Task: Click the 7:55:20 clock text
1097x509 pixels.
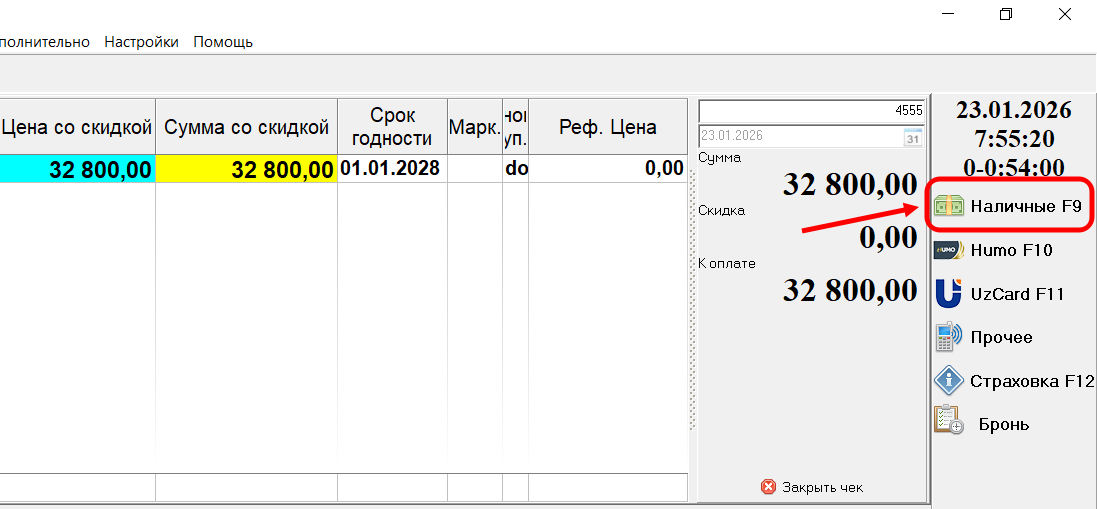Action: click(1014, 139)
